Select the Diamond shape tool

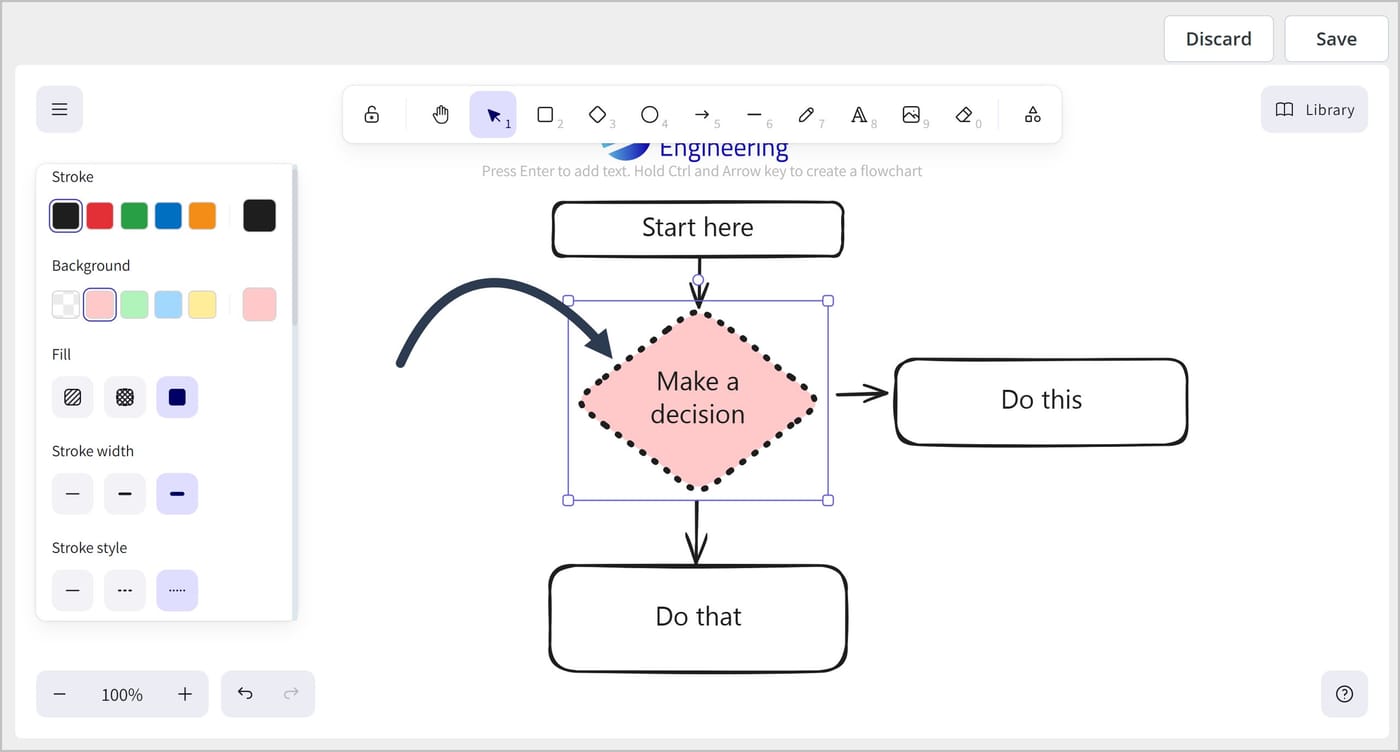[x=598, y=114]
